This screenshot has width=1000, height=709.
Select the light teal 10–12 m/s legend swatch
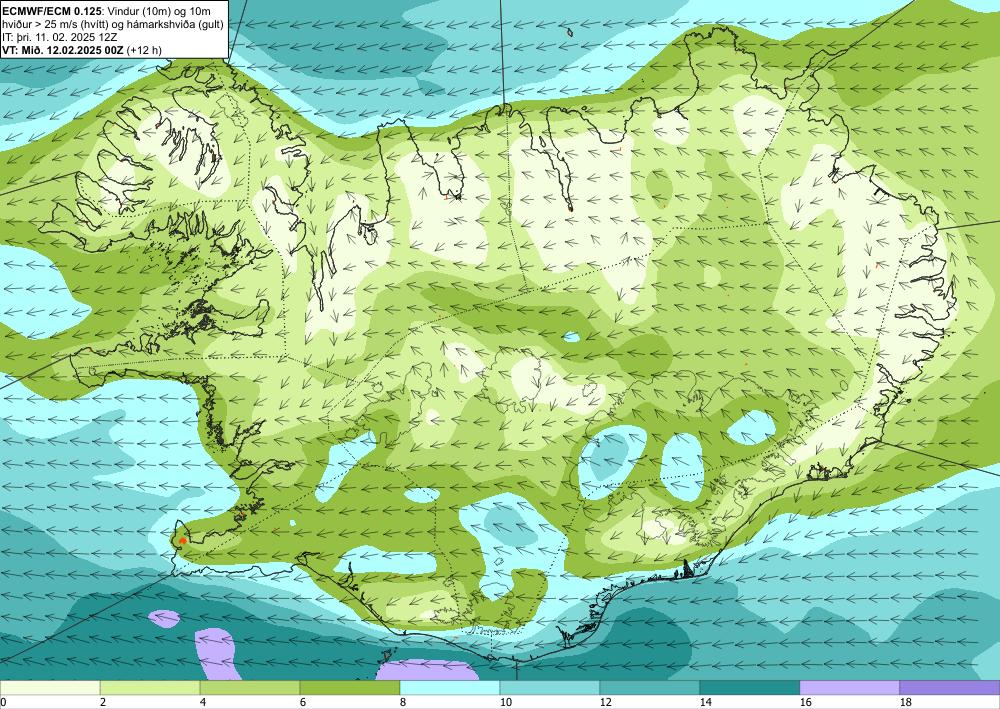pos(550,687)
